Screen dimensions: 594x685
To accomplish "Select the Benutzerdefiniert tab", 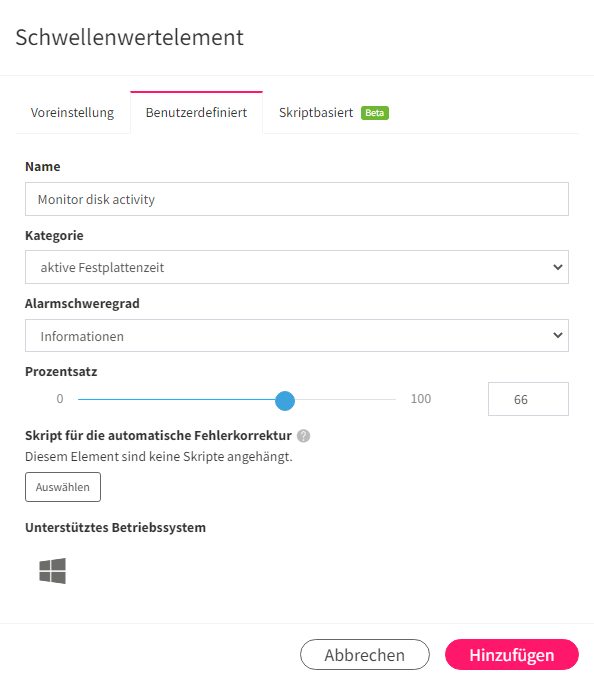I will click(x=197, y=113).
